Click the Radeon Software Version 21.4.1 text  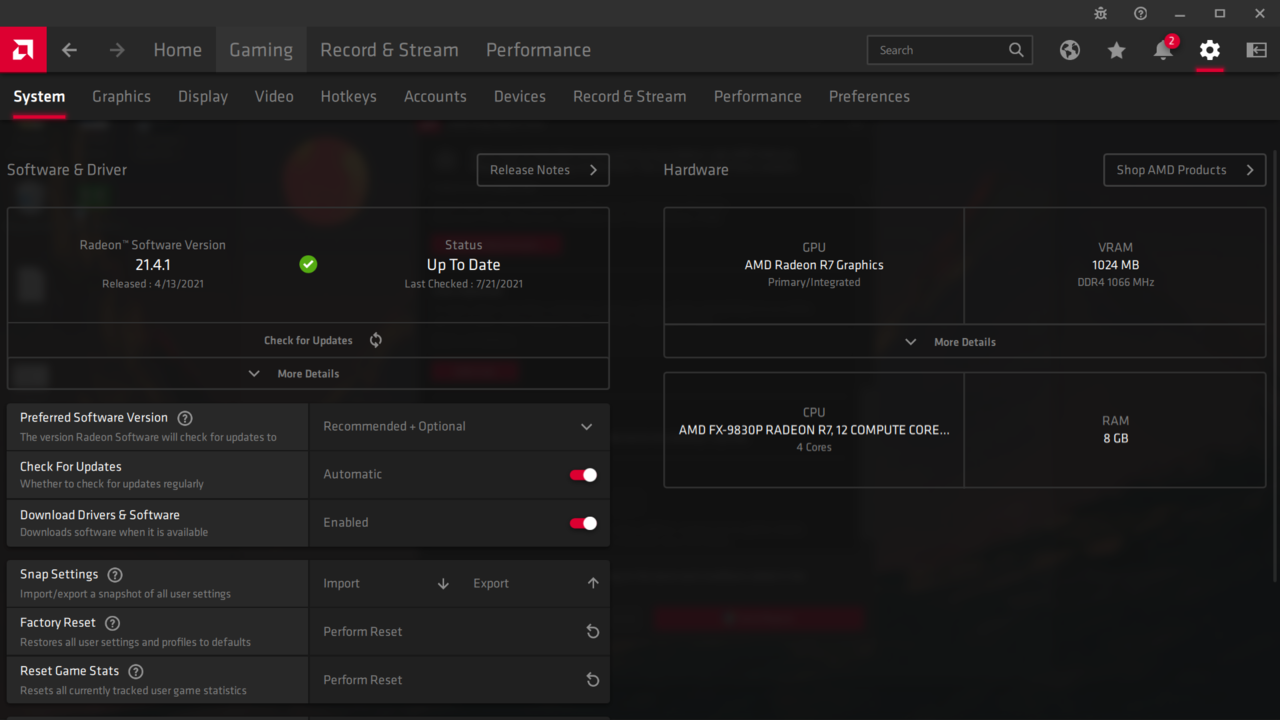(x=153, y=265)
